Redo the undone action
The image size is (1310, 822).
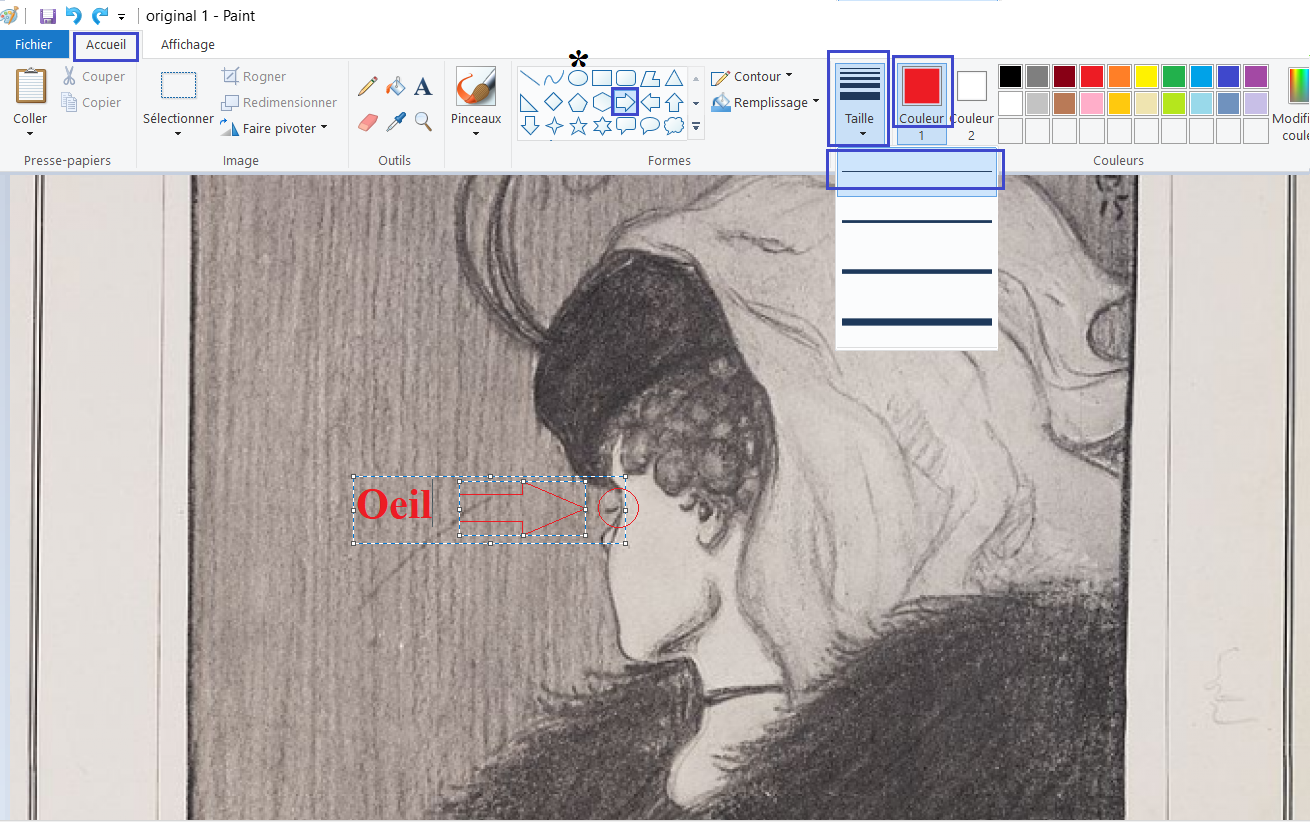tap(99, 16)
